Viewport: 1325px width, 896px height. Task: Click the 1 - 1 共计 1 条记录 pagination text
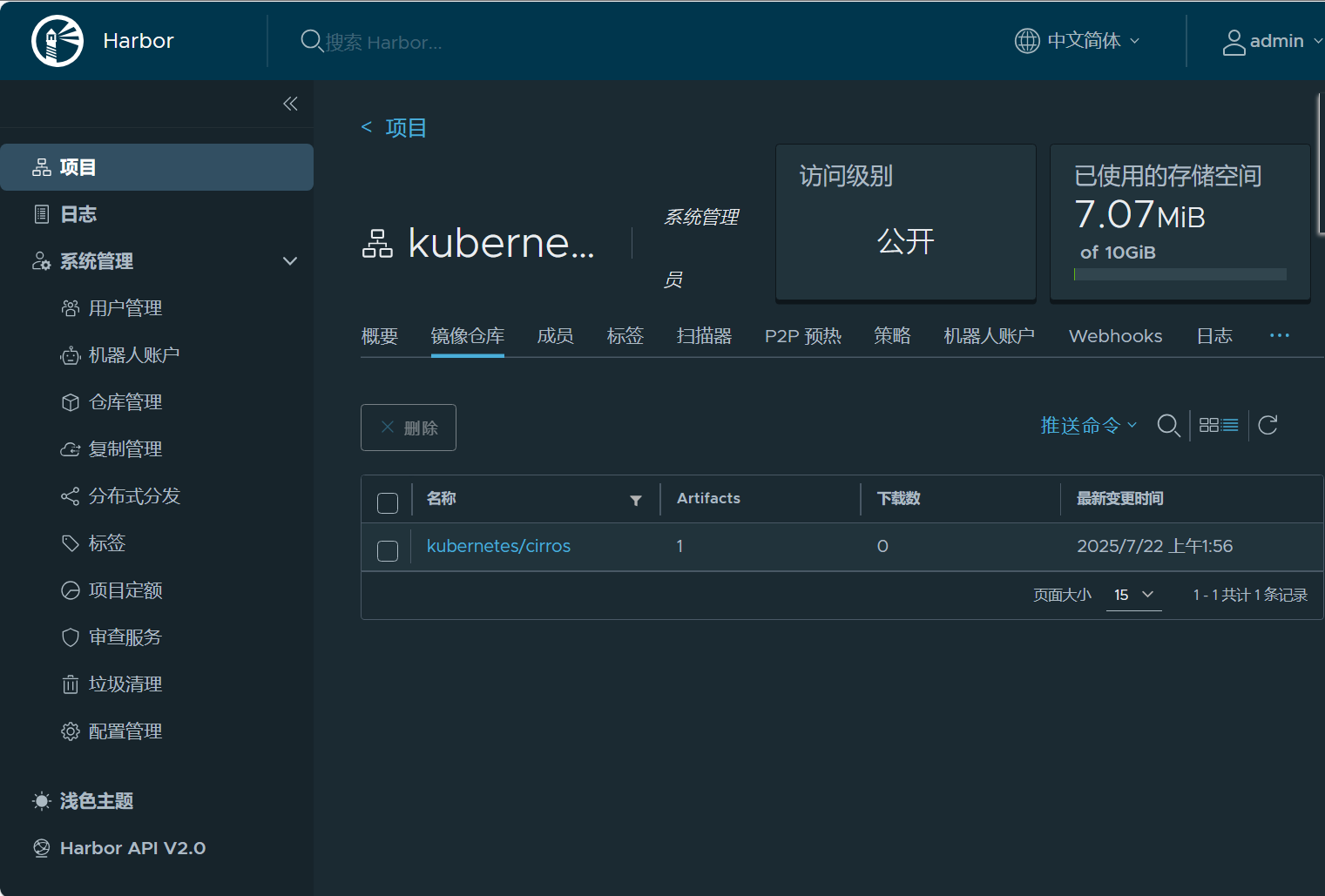click(x=1250, y=595)
